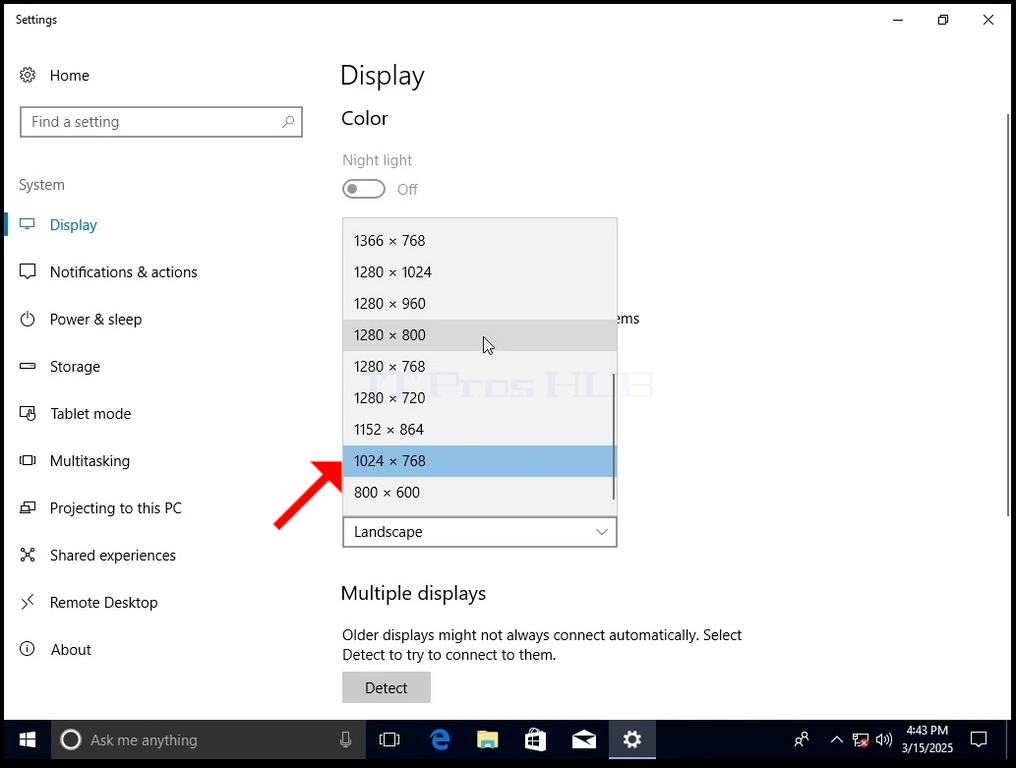Pick 800 × 600 resolution
Viewport: 1016px width, 768px height.
pos(478,493)
